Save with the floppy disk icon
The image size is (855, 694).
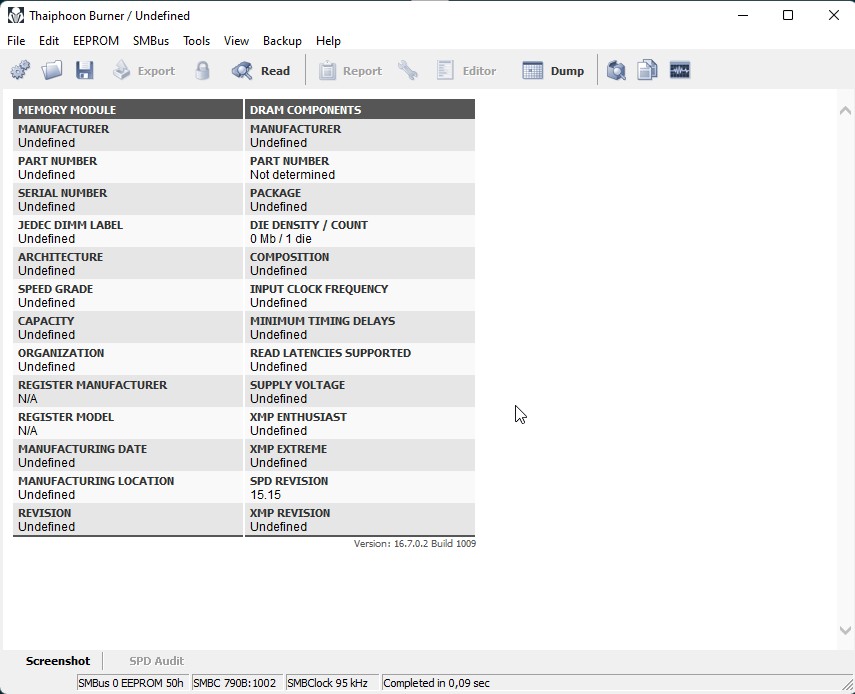click(x=85, y=70)
